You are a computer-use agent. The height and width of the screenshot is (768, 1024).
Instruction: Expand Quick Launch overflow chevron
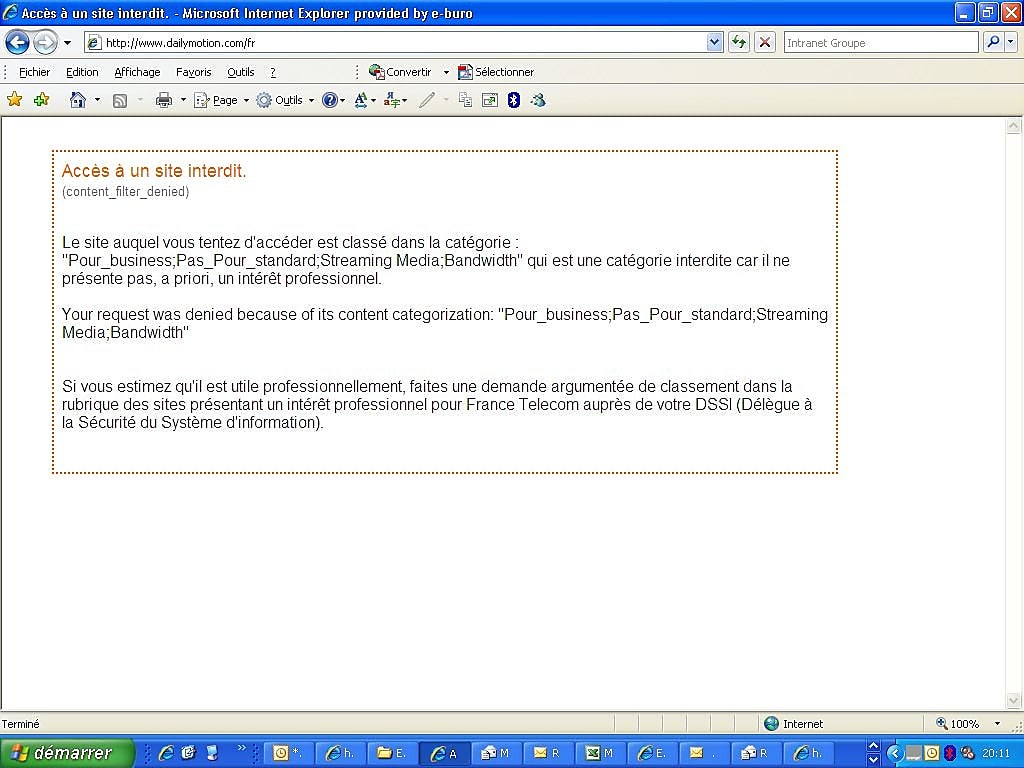coord(242,748)
